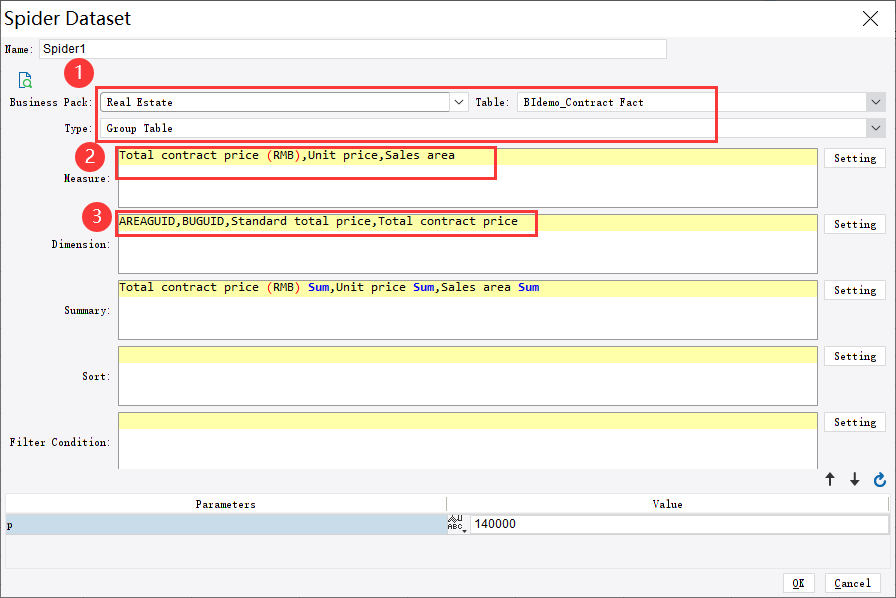
Task: Click the blue refresh icon
Action: [879, 480]
